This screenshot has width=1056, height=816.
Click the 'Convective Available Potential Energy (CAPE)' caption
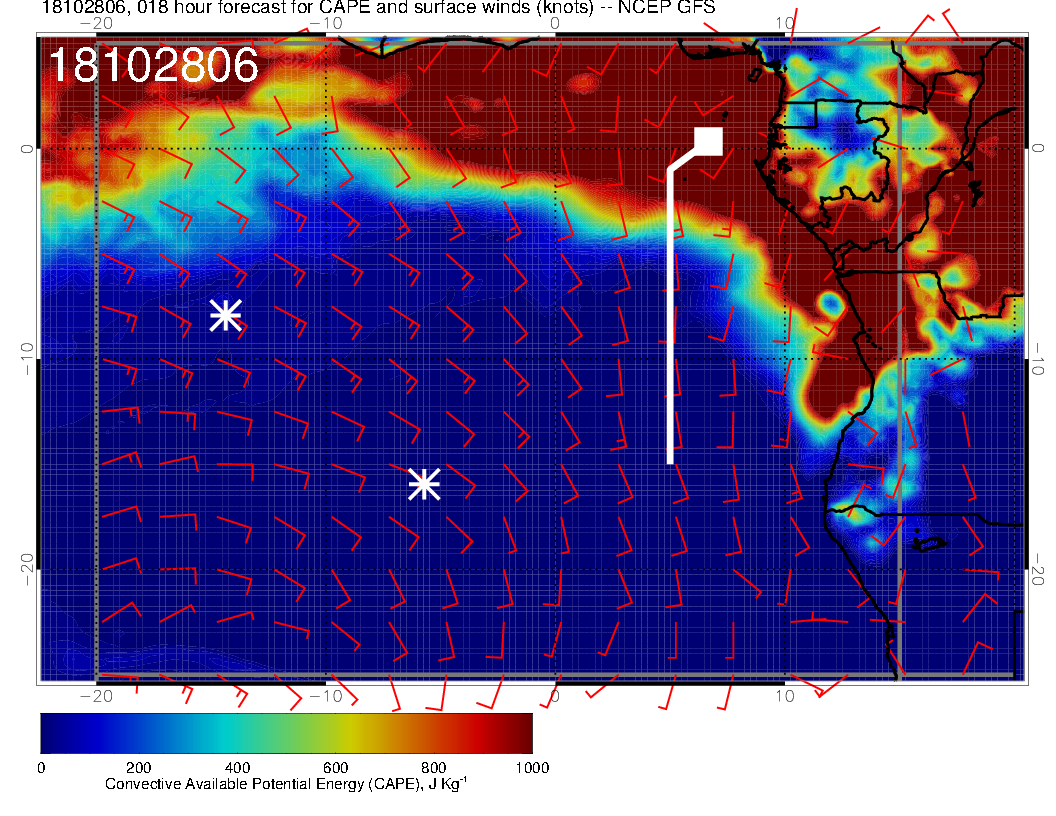pyautogui.click(x=286, y=784)
